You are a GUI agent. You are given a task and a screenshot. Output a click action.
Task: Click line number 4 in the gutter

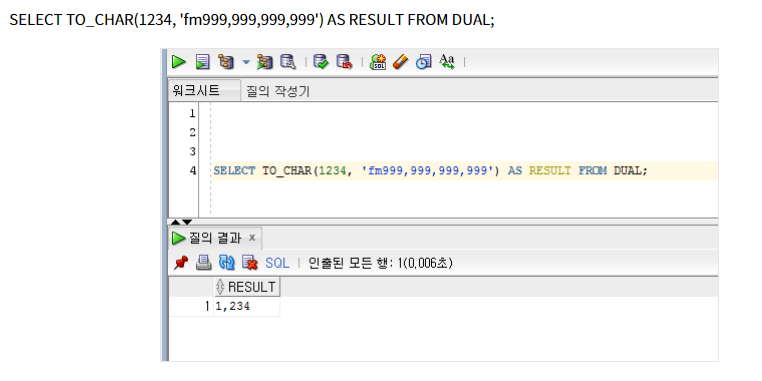click(193, 171)
